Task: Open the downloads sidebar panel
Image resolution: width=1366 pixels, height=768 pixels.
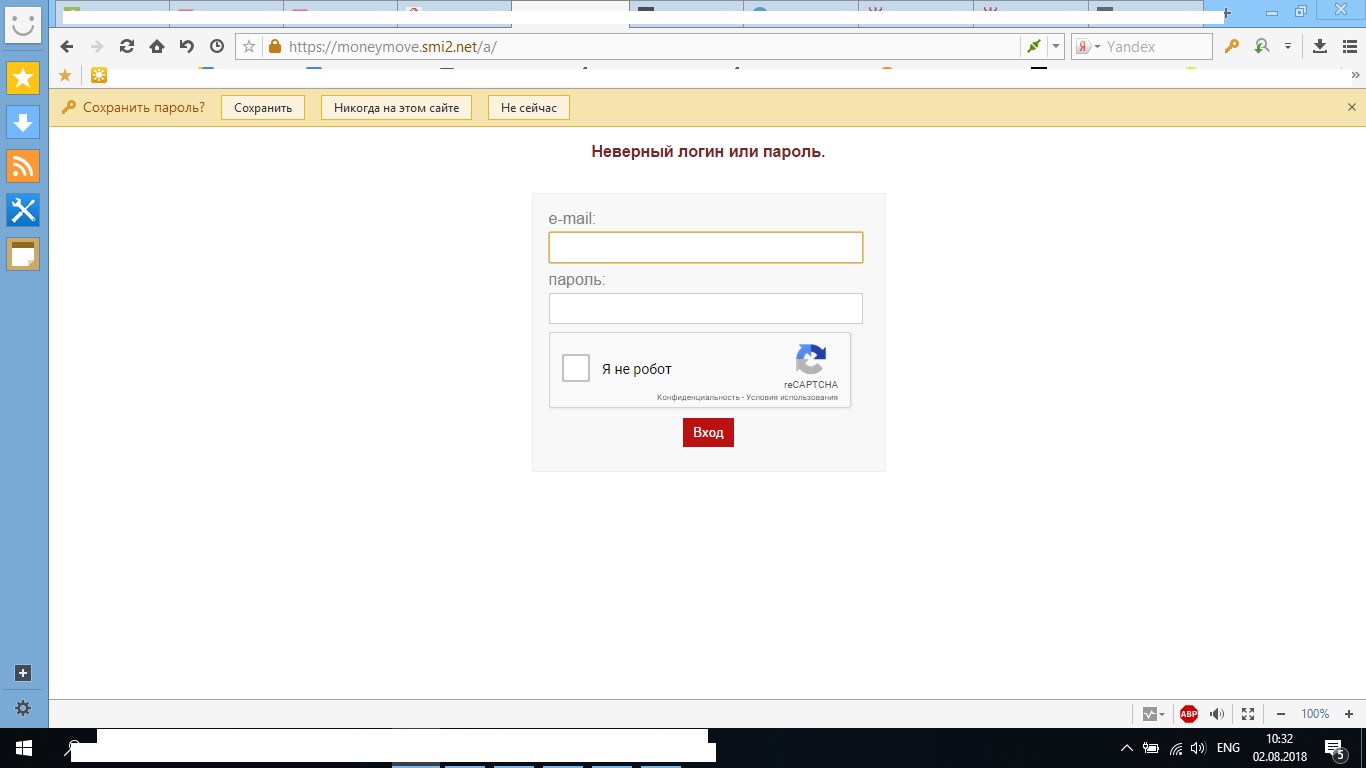Action: pyautogui.click(x=23, y=122)
